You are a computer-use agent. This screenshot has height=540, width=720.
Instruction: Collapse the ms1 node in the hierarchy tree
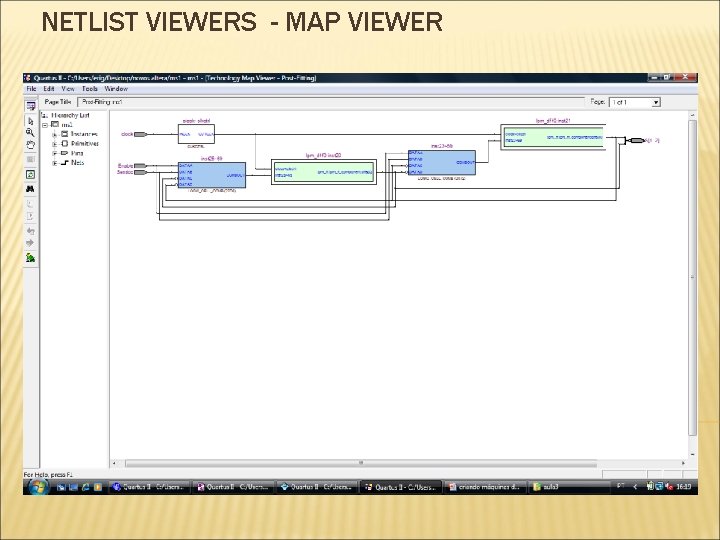(45, 125)
